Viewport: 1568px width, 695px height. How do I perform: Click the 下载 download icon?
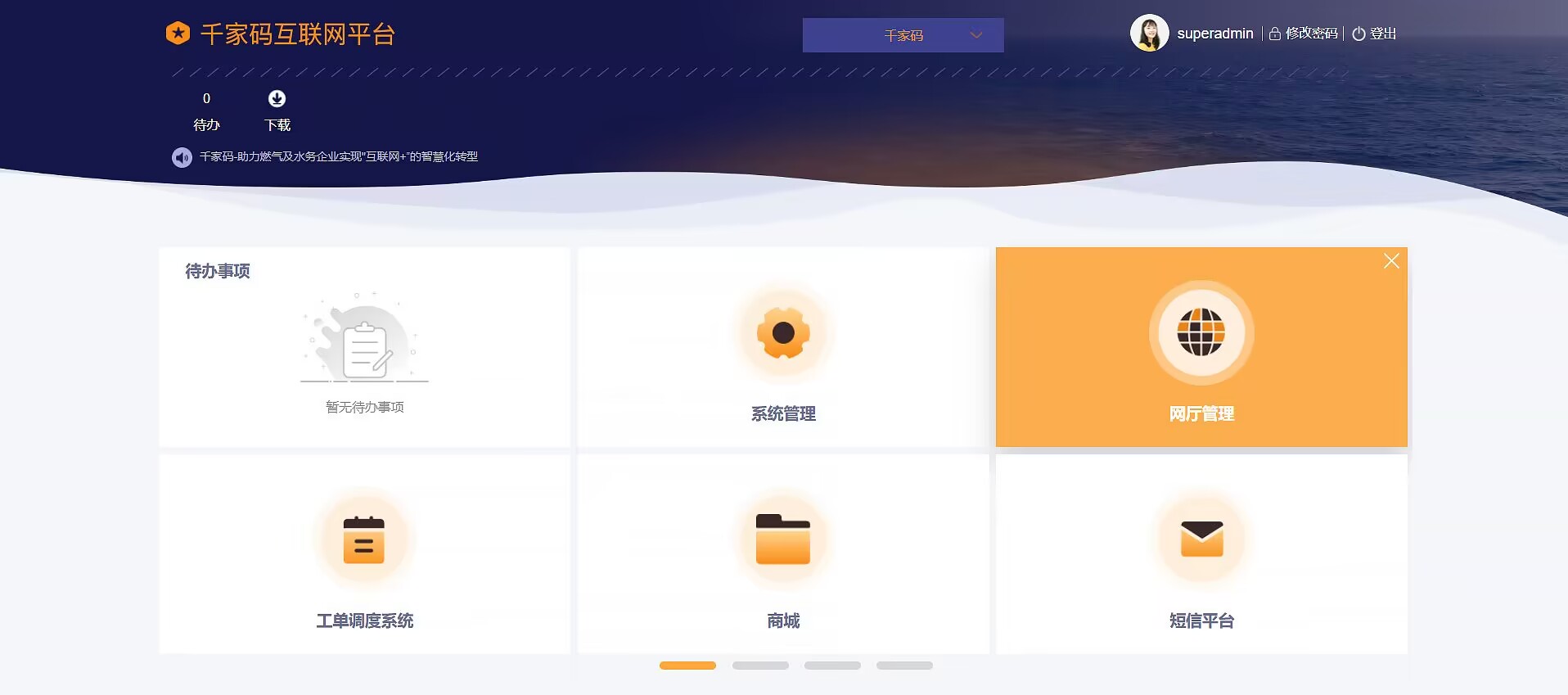click(x=277, y=99)
